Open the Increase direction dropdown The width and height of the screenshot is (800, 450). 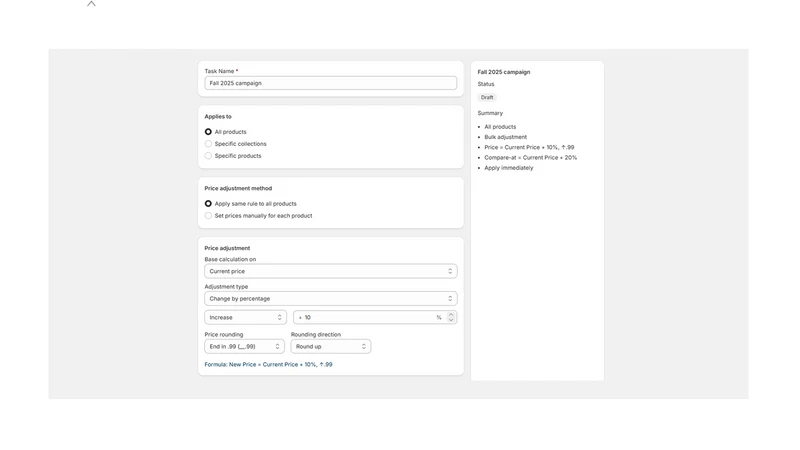(x=245, y=317)
